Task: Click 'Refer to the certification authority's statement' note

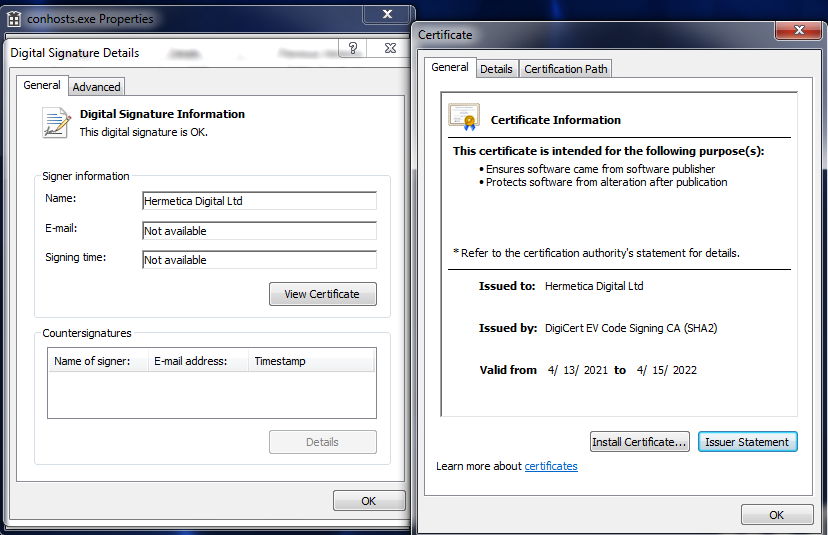Action: point(596,253)
